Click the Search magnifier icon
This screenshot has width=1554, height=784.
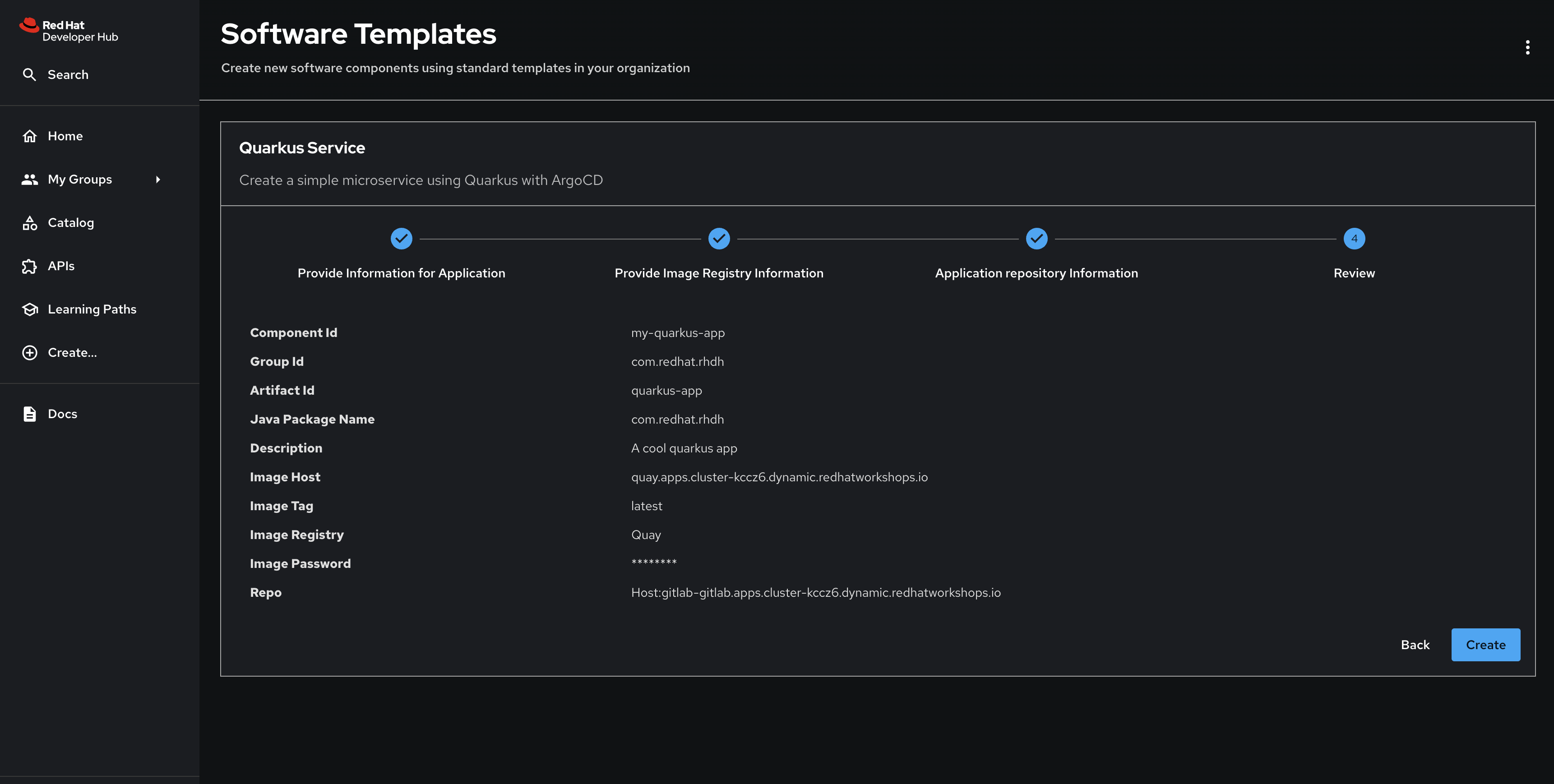pos(29,75)
